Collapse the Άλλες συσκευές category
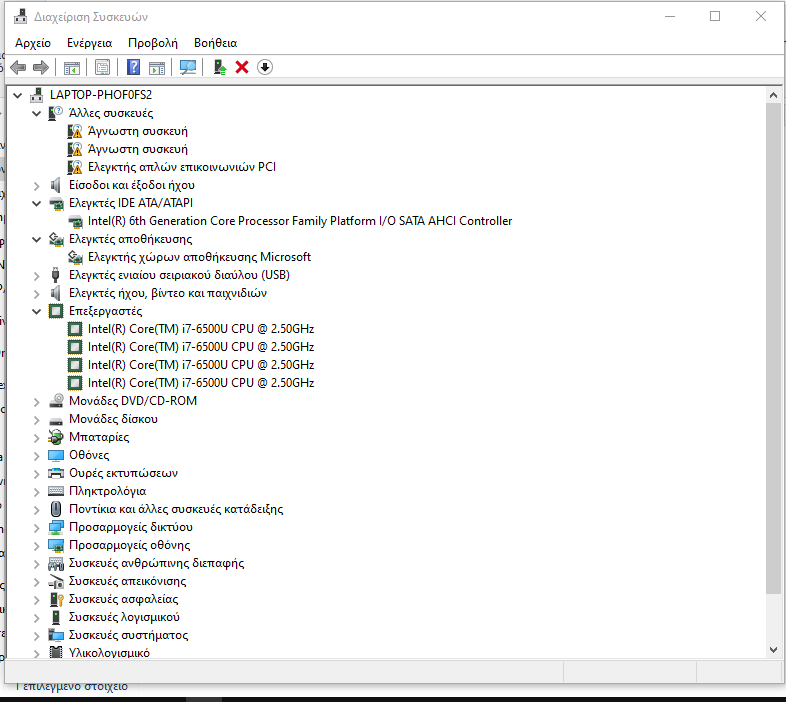 tap(37, 113)
